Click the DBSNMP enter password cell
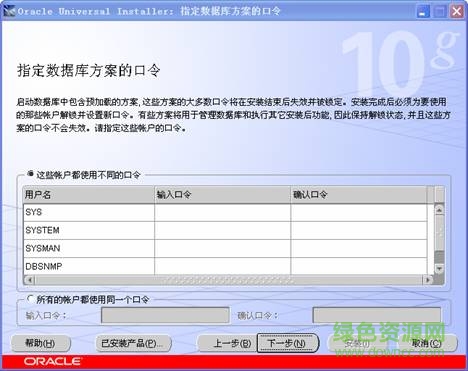Image resolution: width=468 pixels, height=371 pixels. click(x=222, y=266)
